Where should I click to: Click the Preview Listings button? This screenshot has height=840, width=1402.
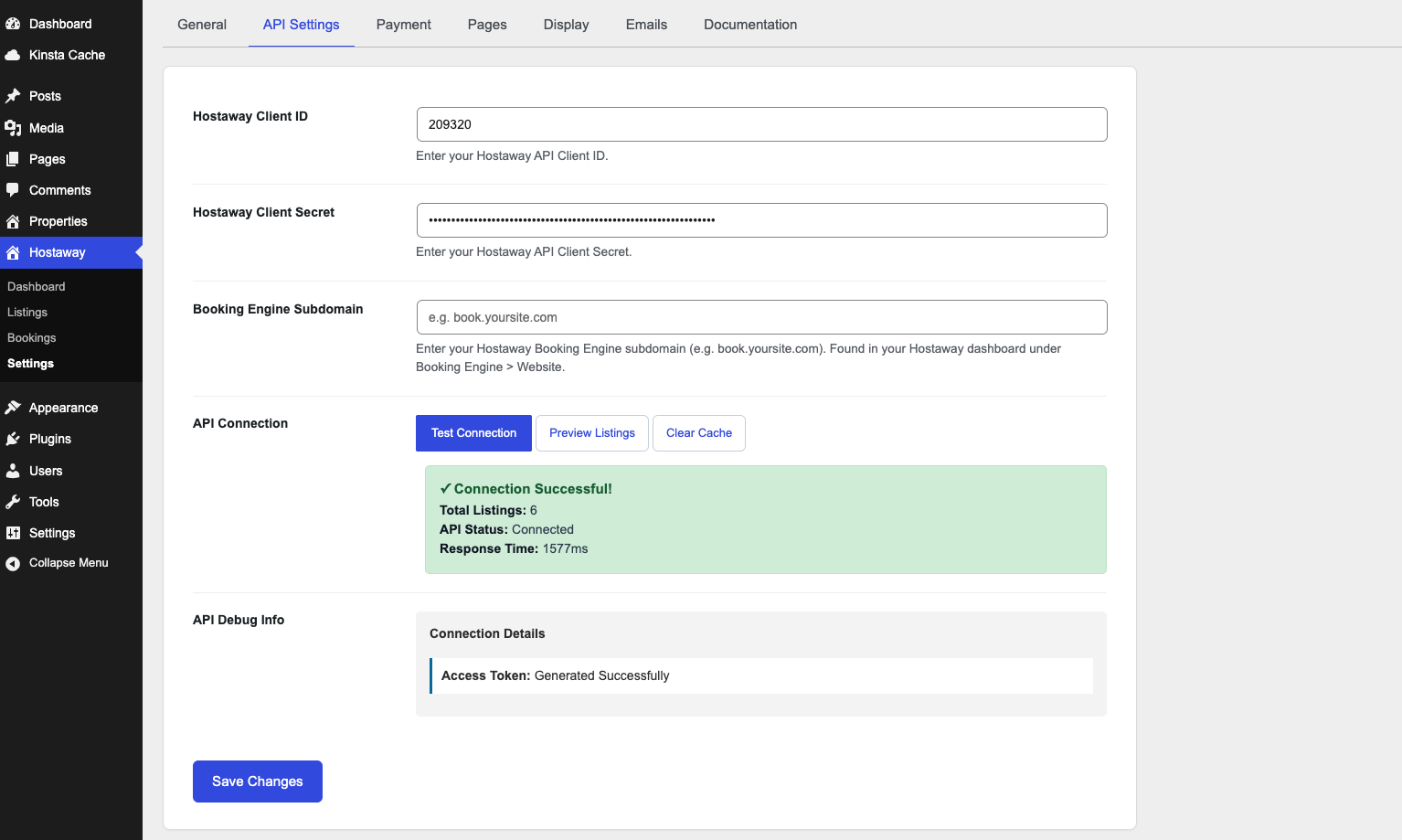pyautogui.click(x=592, y=433)
